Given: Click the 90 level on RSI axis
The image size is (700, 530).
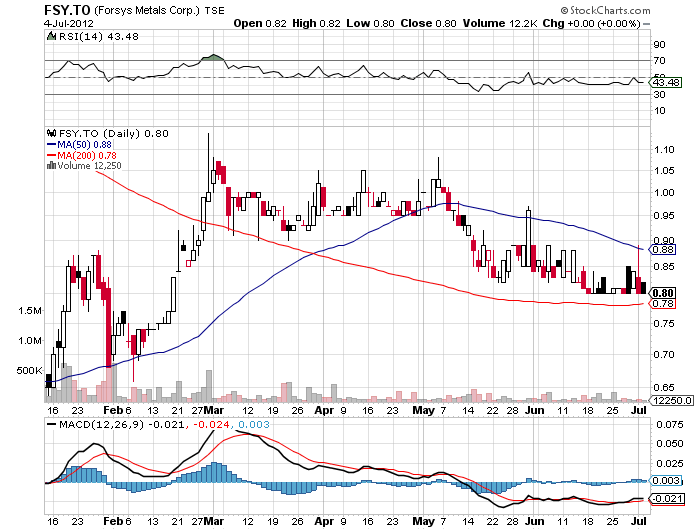Looking at the screenshot, I should (x=659, y=44).
